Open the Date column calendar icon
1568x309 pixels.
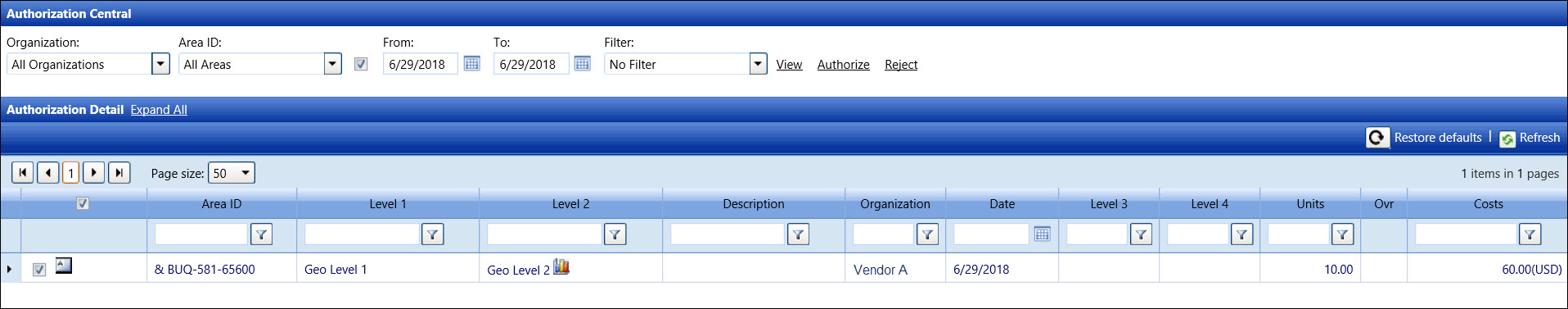click(1042, 234)
